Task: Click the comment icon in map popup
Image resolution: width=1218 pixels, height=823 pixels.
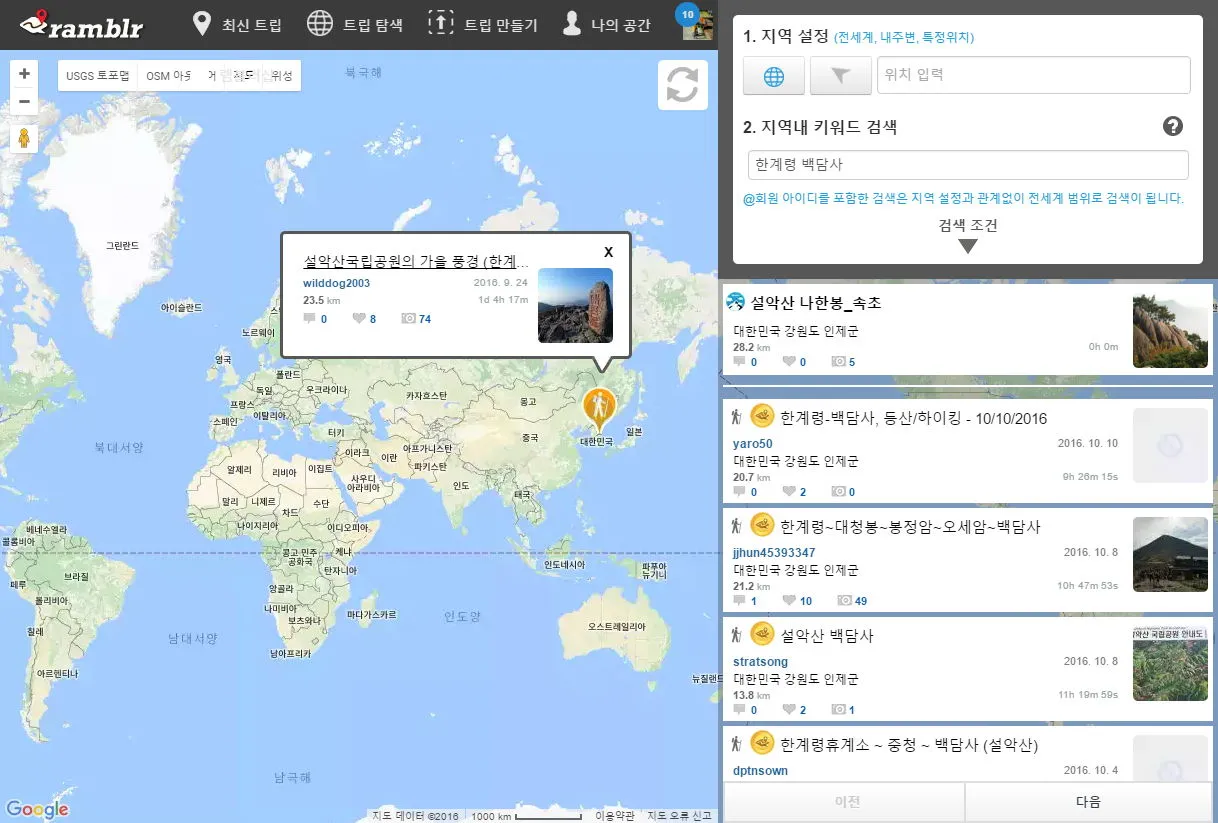Action: tap(309, 318)
